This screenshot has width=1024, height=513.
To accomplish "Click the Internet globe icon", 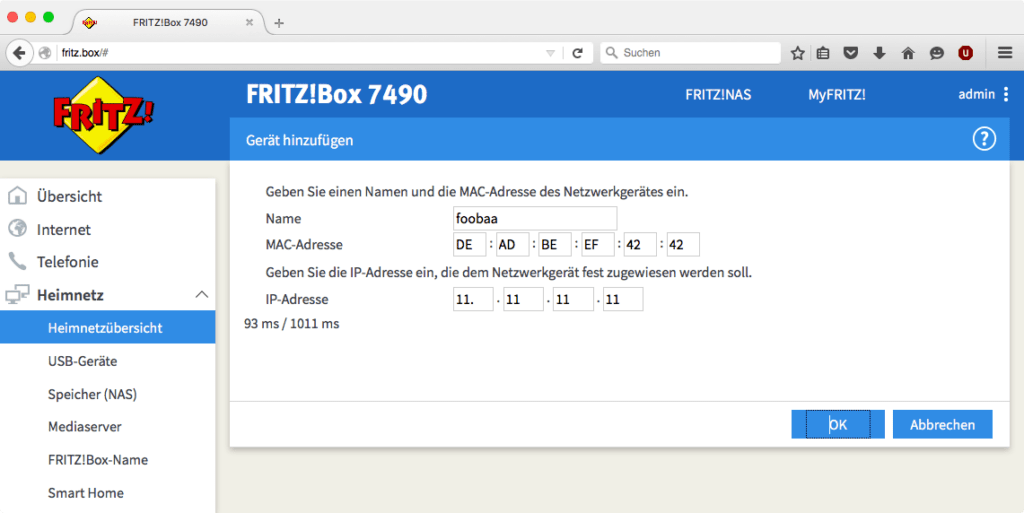I will (18, 228).
